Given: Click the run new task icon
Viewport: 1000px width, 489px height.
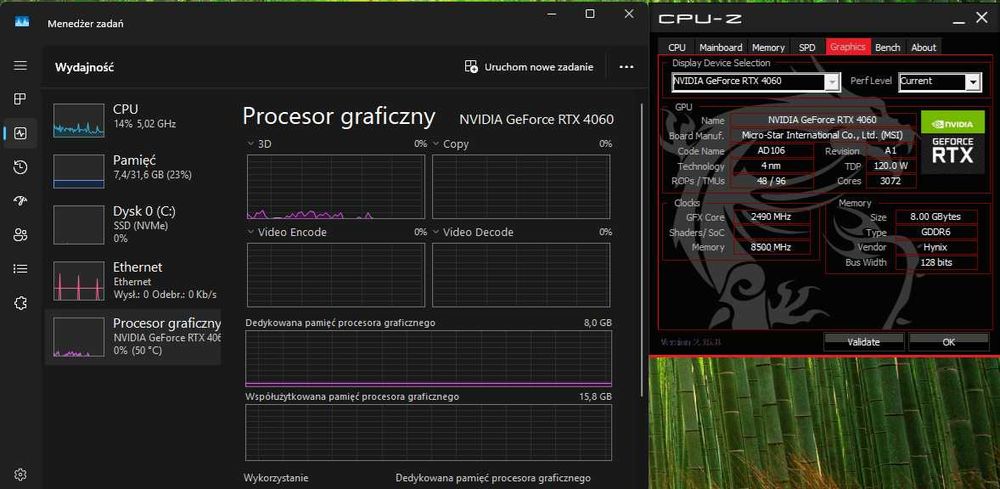Looking at the screenshot, I should (x=471, y=66).
